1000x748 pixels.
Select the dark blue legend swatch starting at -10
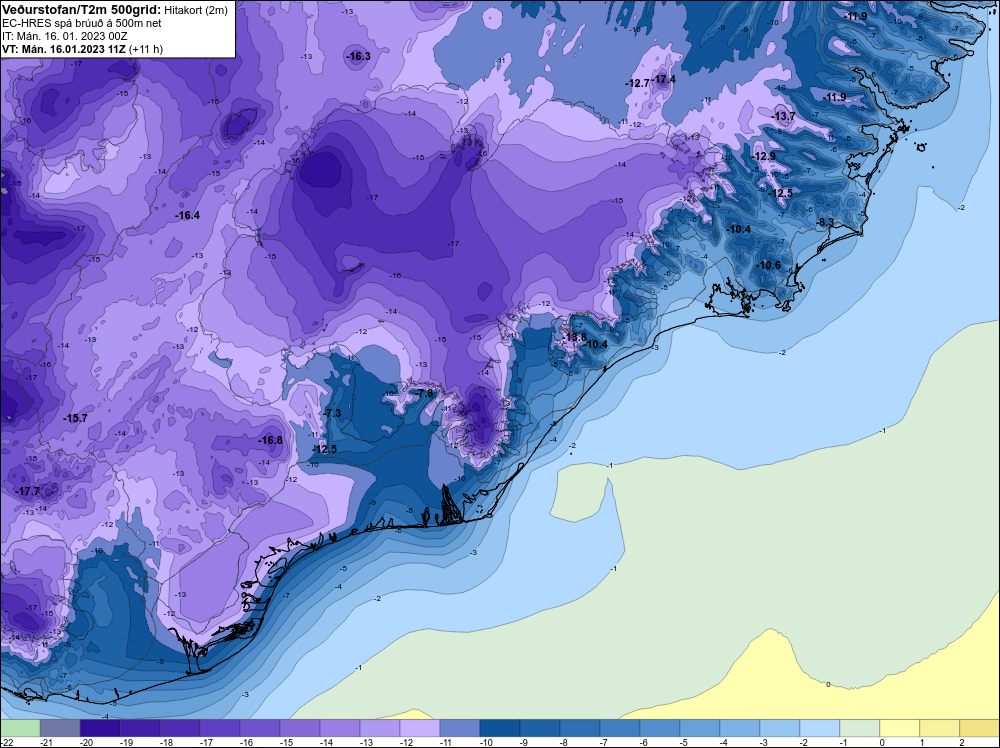(x=500, y=728)
